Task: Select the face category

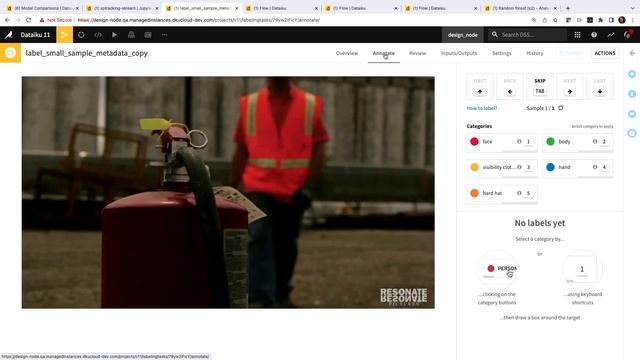Action: point(502,142)
